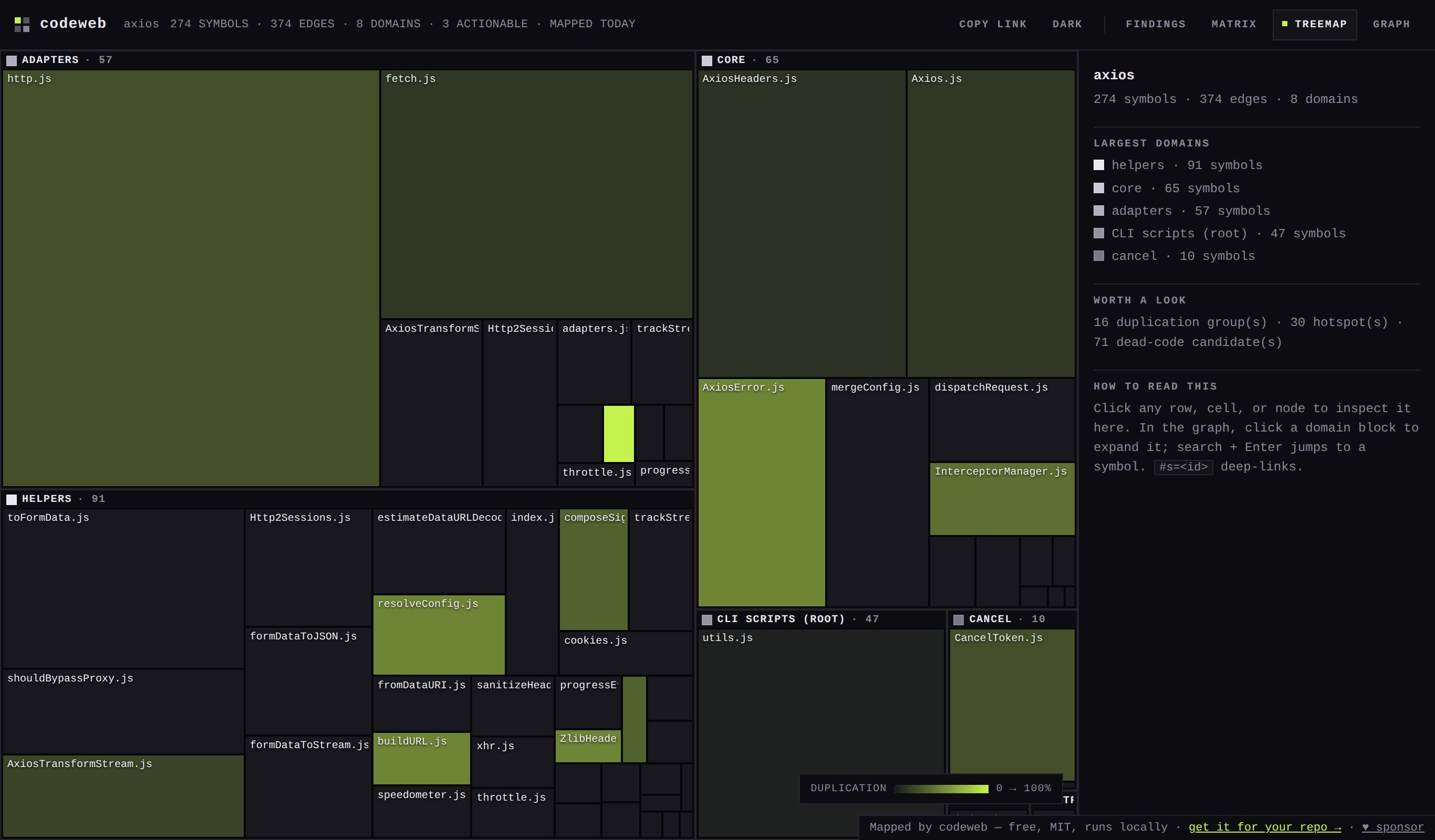This screenshot has height=840, width=1435.
Task: Select the AxiosTransformStream.js helpers cell
Action: [x=123, y=795]
